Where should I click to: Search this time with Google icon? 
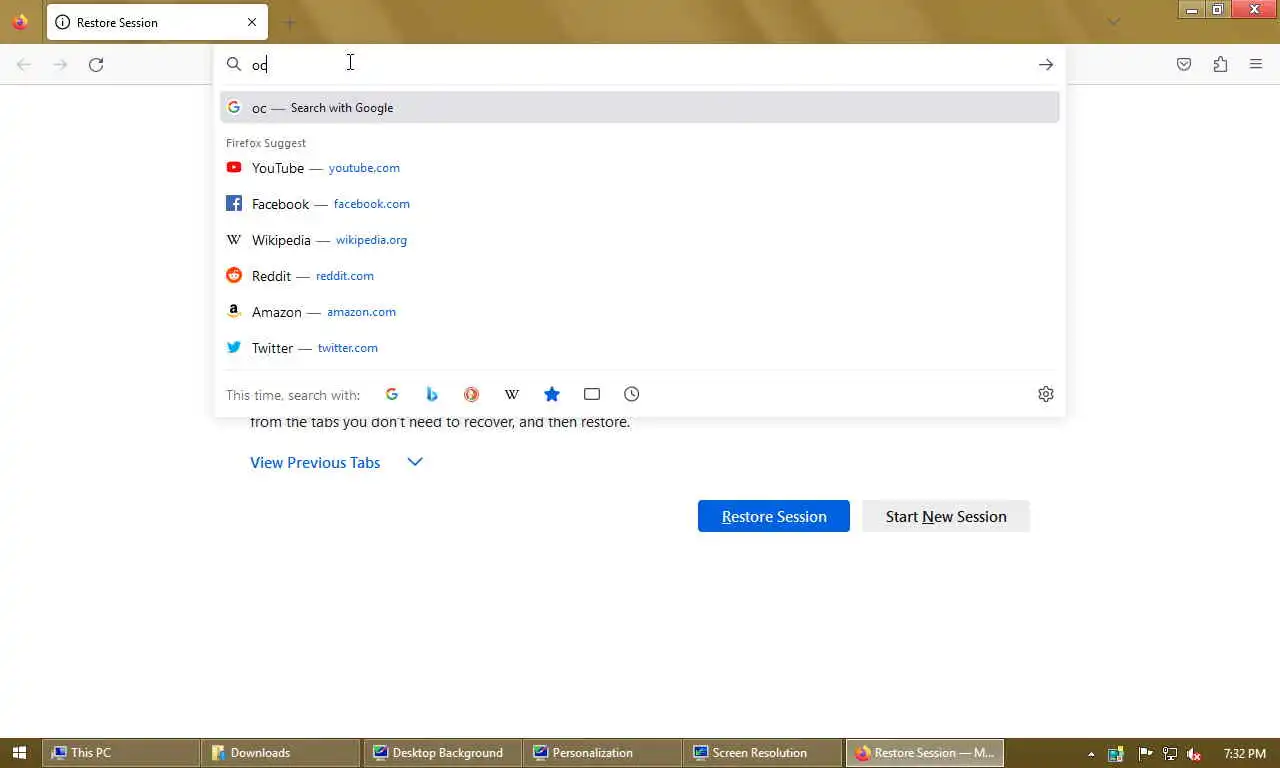(392, 394)
